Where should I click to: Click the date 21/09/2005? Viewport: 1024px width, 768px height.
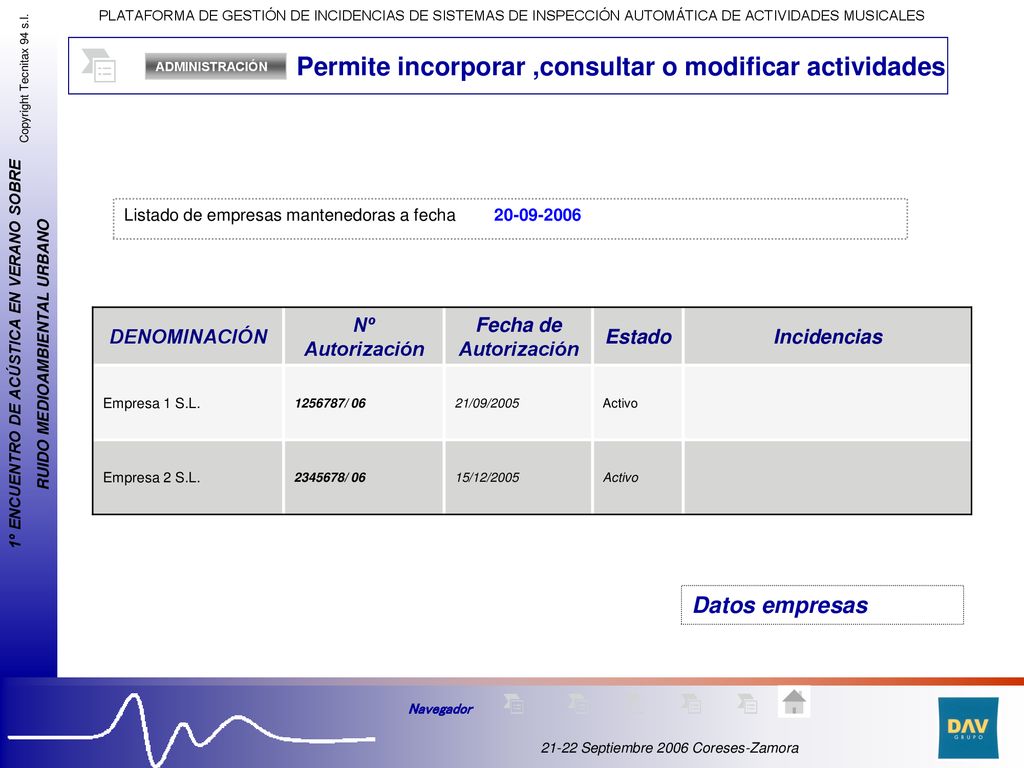click(x=487, y=404)
